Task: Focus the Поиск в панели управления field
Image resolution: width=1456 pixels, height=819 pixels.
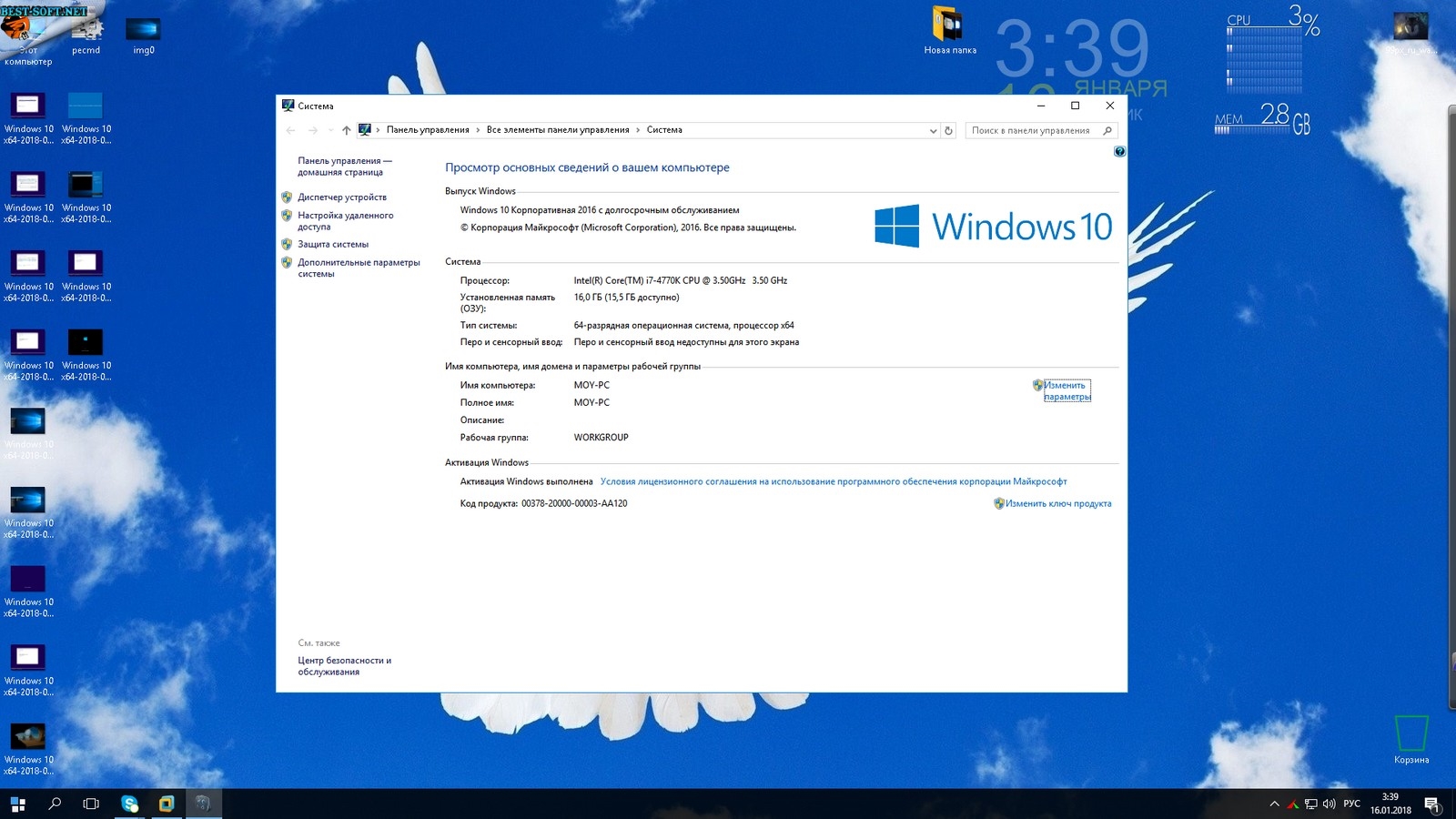Action: (x=1041, y=130)
